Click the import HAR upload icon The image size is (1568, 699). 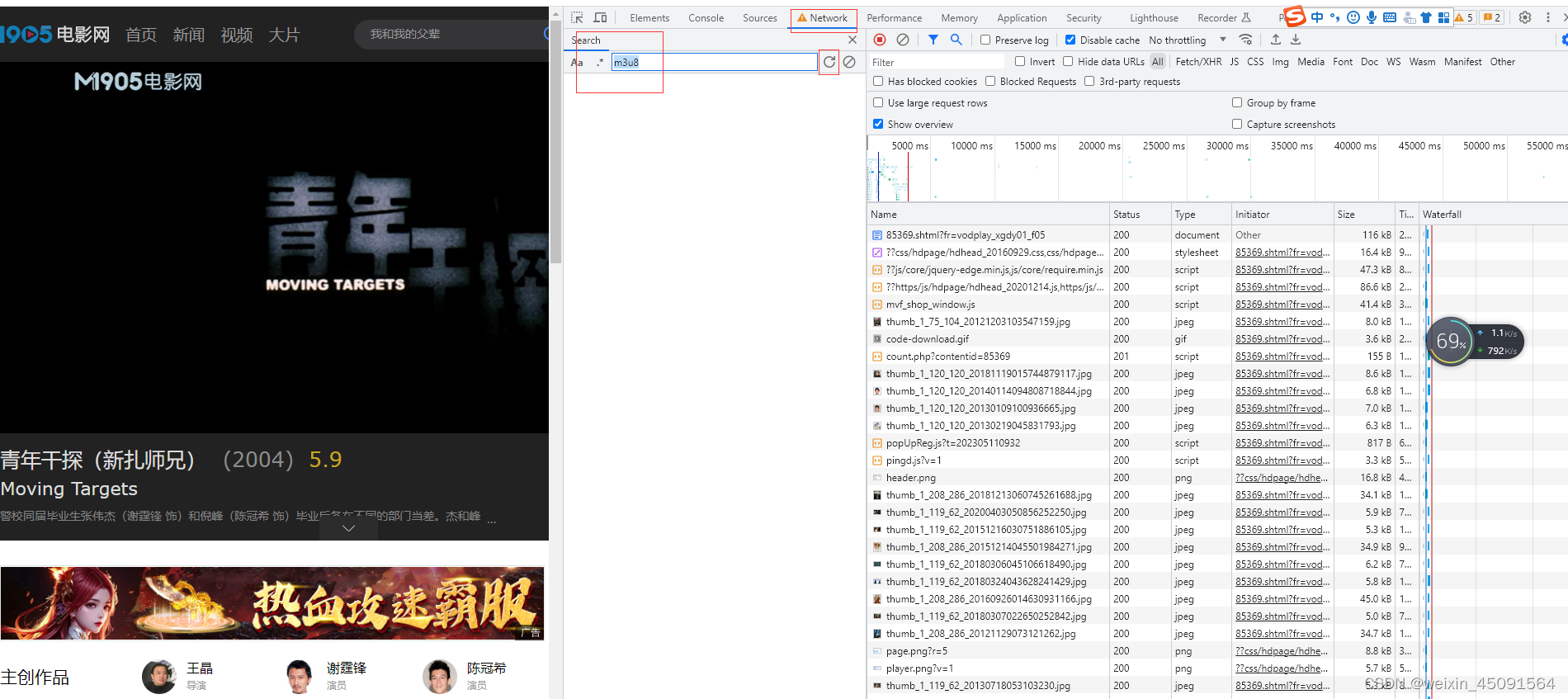(x=1276, y=40)
